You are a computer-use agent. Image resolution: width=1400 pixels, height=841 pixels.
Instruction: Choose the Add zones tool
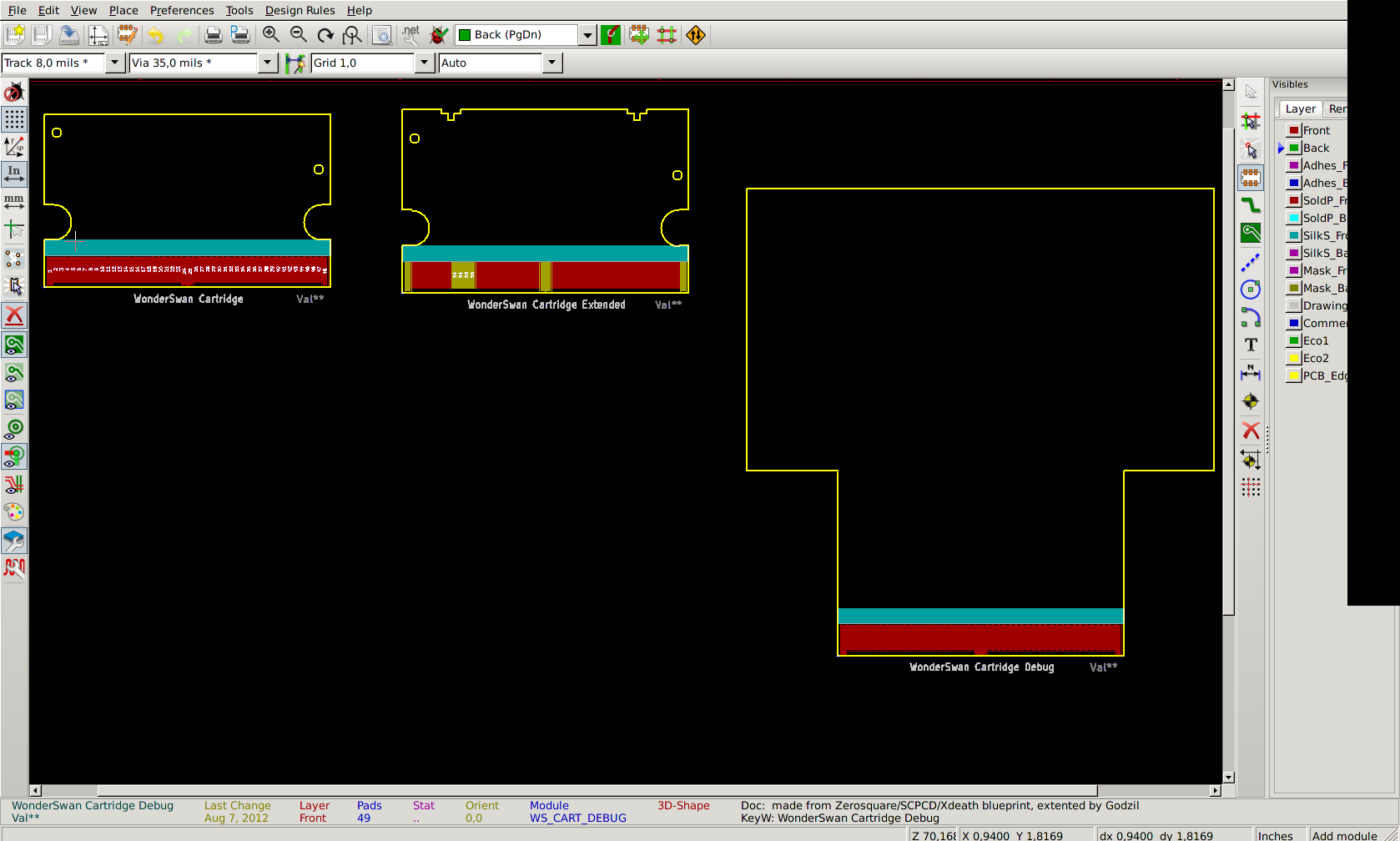1250,234
